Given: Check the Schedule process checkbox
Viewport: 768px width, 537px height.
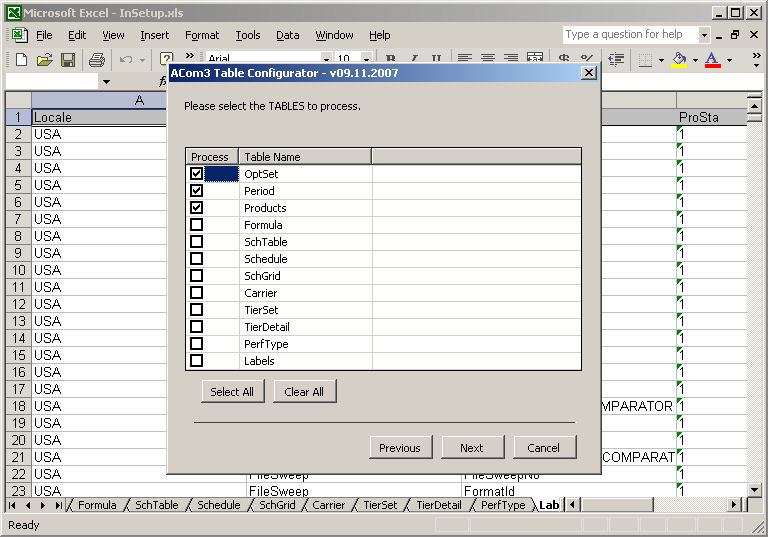Looking at the screenshot, I should click(x=196, y=258).
